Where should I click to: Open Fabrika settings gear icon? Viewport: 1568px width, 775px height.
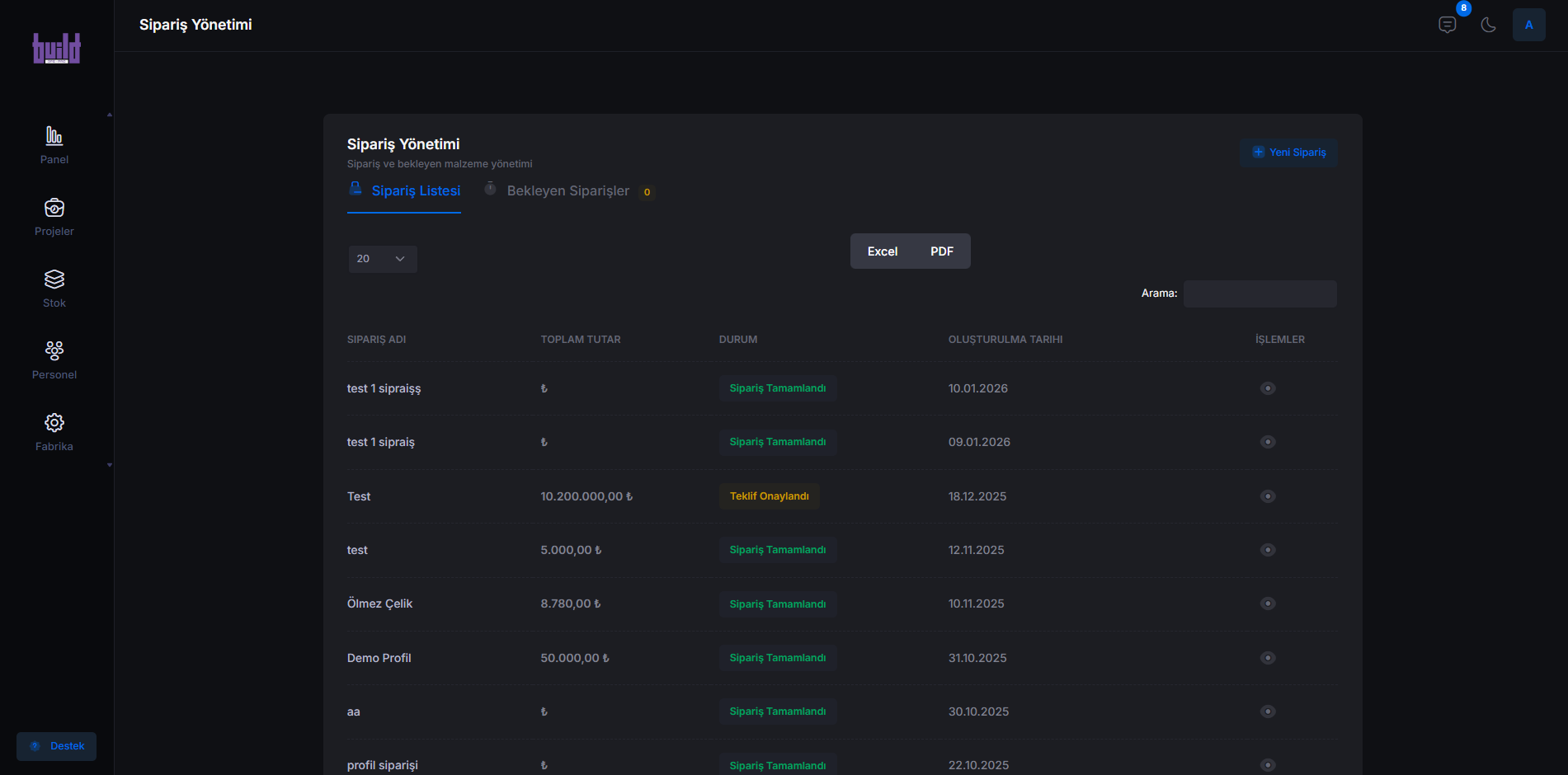(x=54, y=423)
